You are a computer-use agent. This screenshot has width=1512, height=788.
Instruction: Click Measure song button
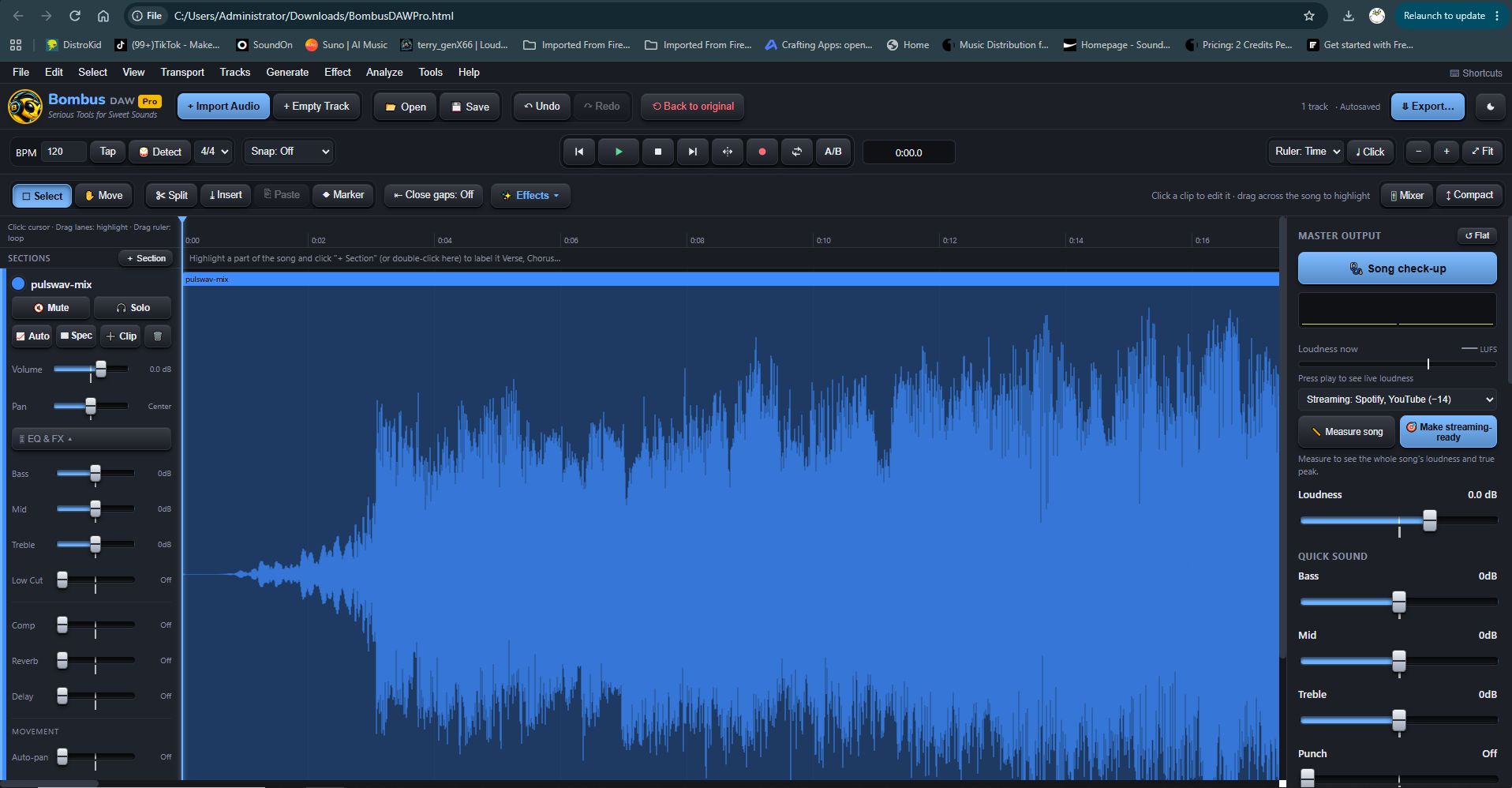(1346, 432)
